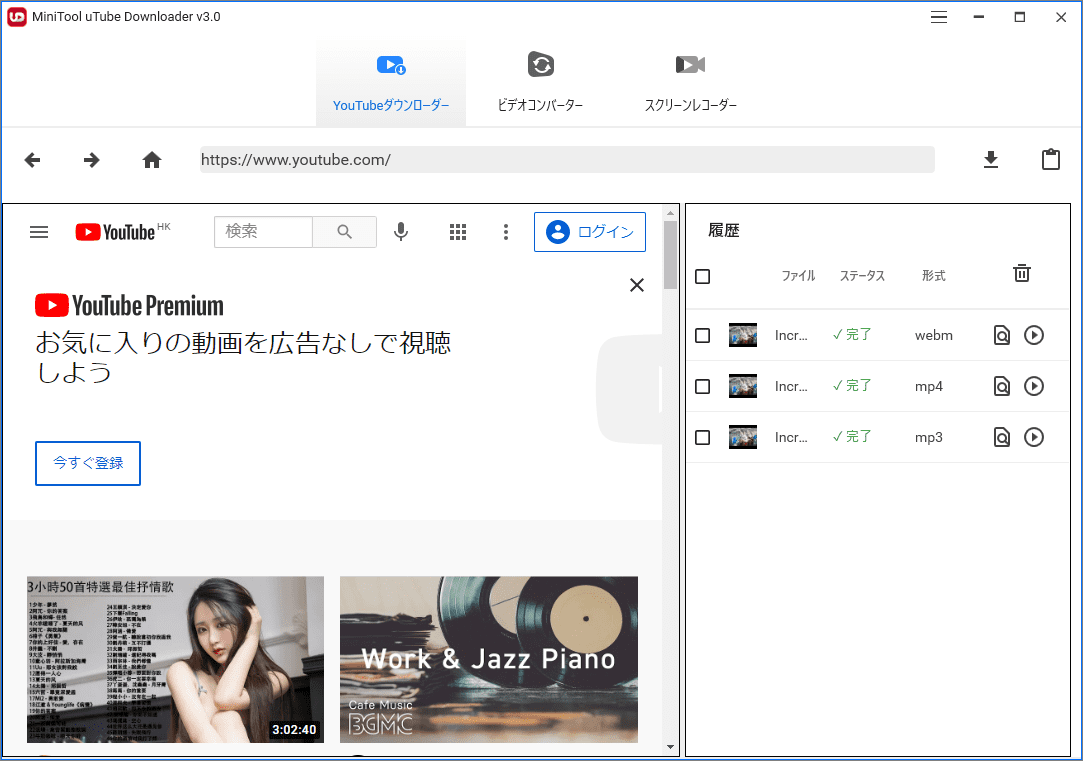The image size is (1083, 761).
Task: Click the 完了 status in webm row
Action: [852, 335]
